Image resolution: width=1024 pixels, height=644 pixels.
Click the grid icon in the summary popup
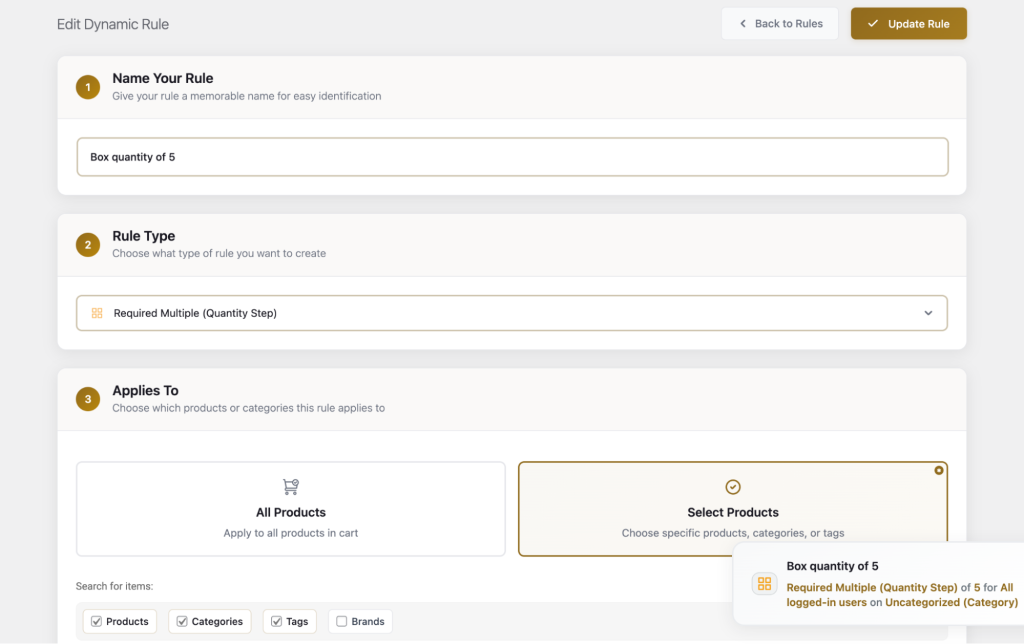(x=764, y=584)
